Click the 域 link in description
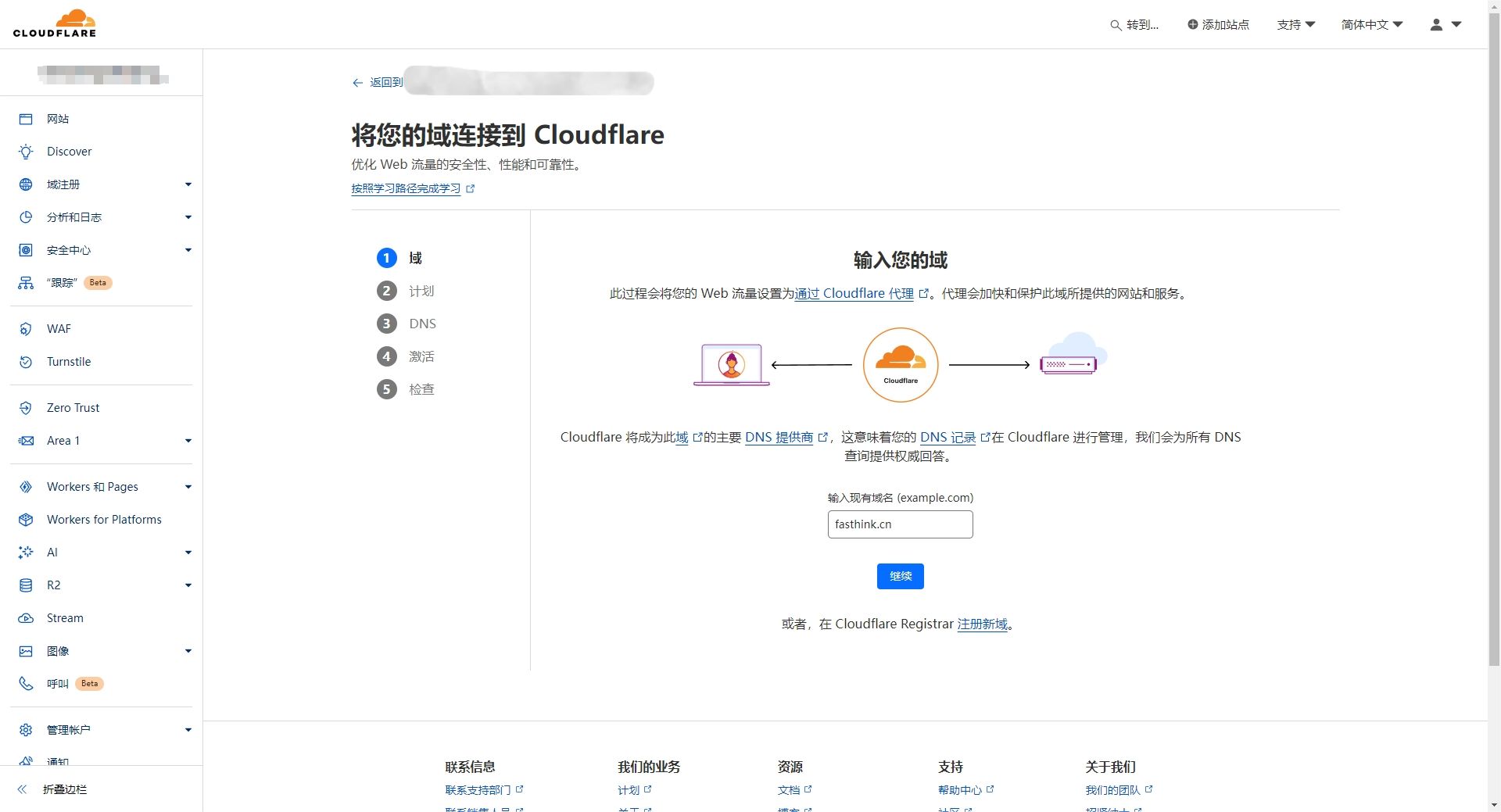1501x812 pixels. tap(682, 438)
